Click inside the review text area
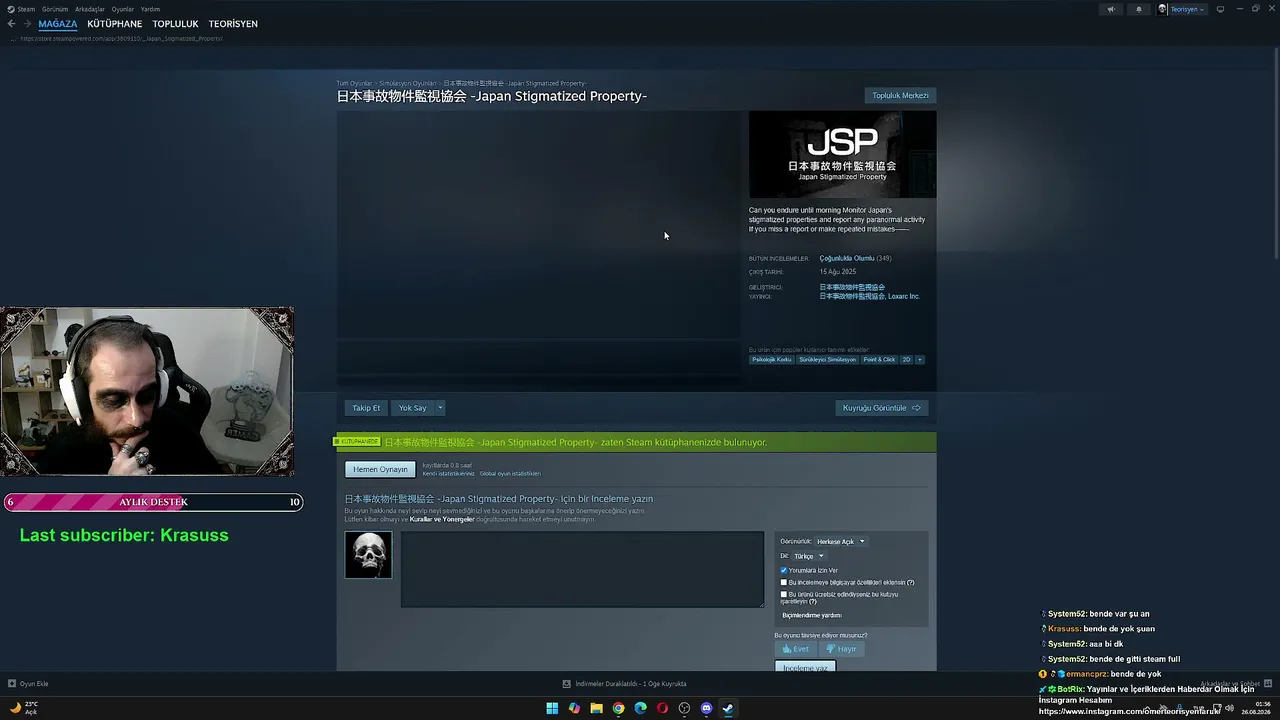This screenshot has height=720, width=1280. point(582,569)
